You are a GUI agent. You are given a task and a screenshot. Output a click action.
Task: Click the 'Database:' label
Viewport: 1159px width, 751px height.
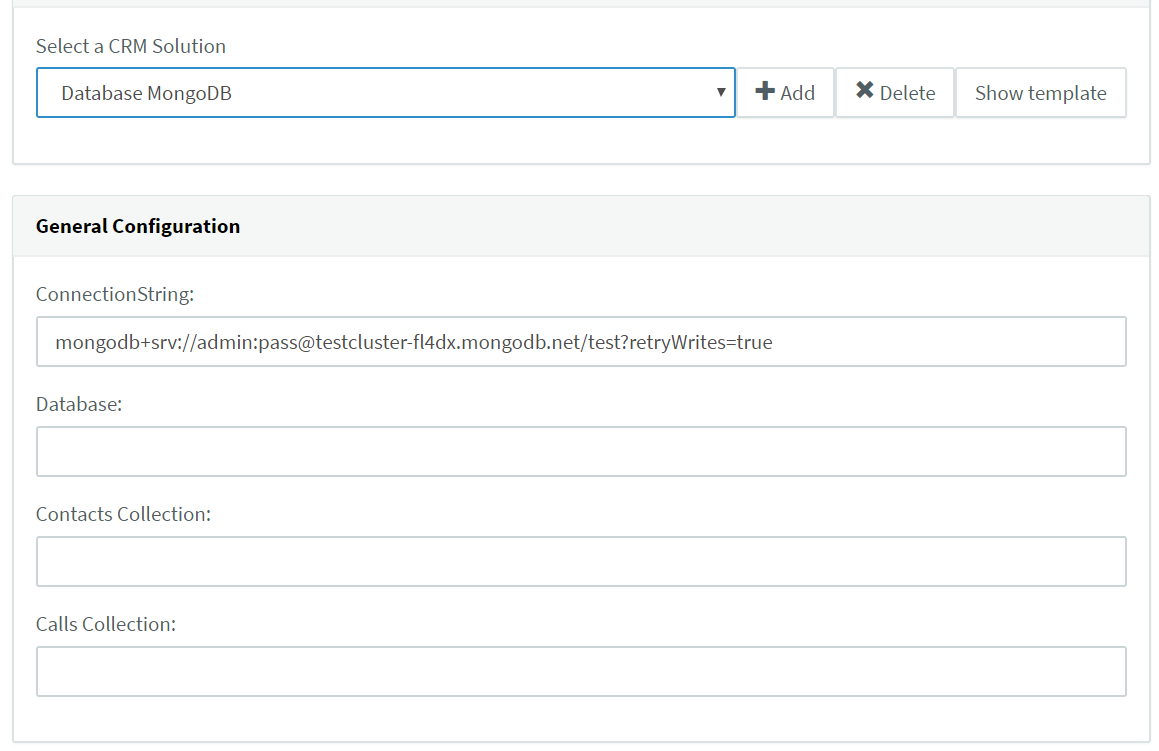tap(79, 404)
